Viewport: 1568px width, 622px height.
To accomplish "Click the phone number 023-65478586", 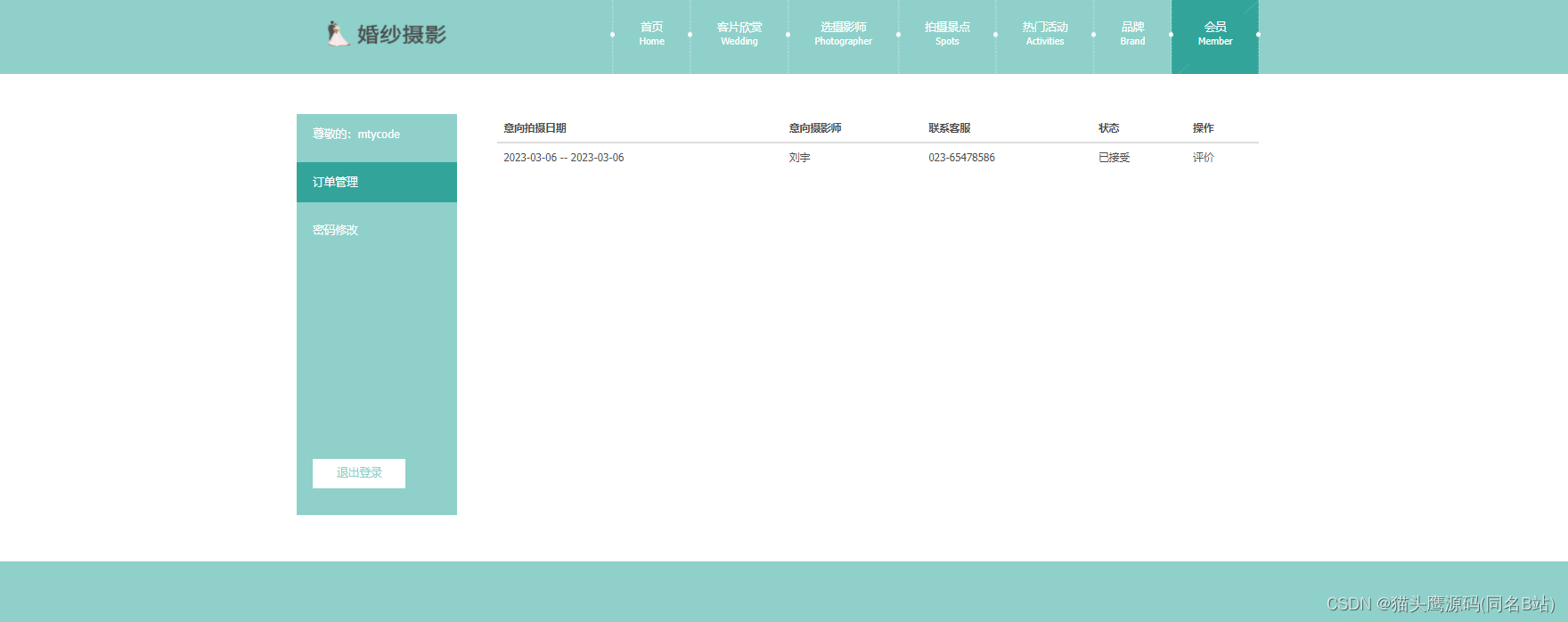I will 961,158.
